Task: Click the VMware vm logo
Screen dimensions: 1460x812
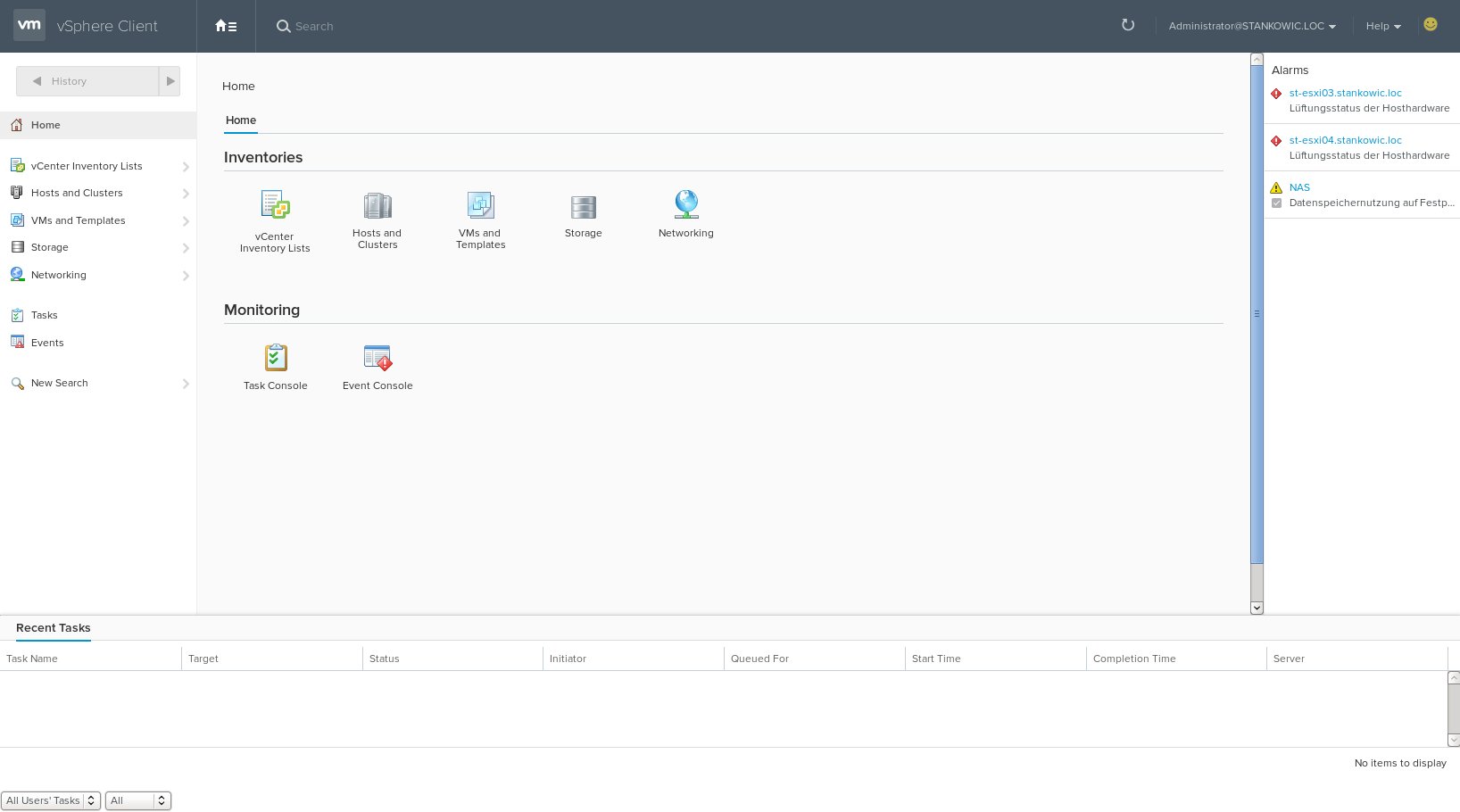Action: 29,25
